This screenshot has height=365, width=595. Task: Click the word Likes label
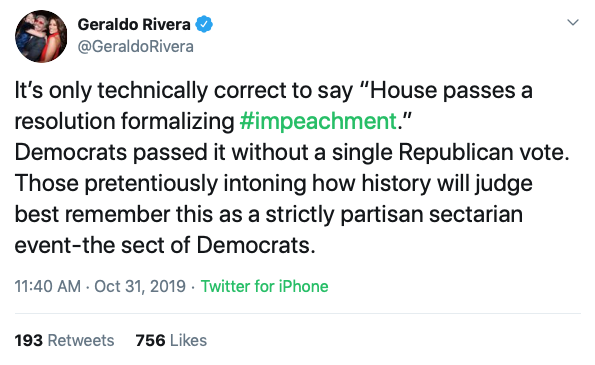pos(189,340)
